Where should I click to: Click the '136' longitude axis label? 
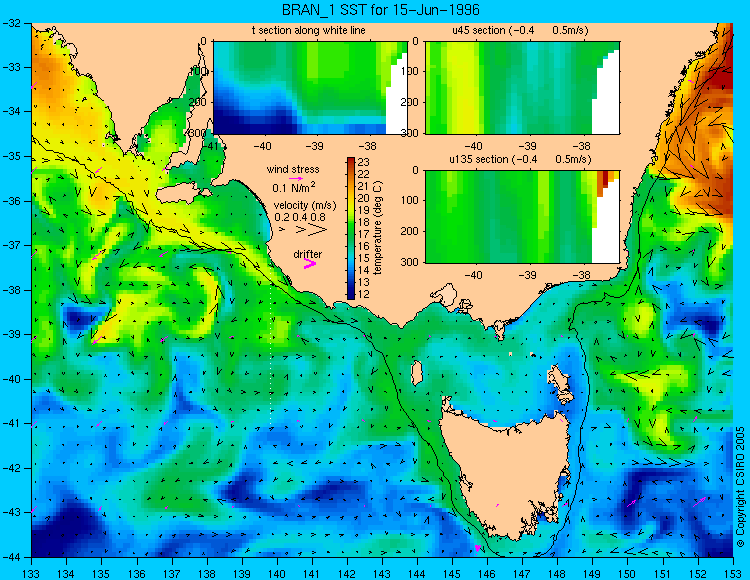(137, 573)
